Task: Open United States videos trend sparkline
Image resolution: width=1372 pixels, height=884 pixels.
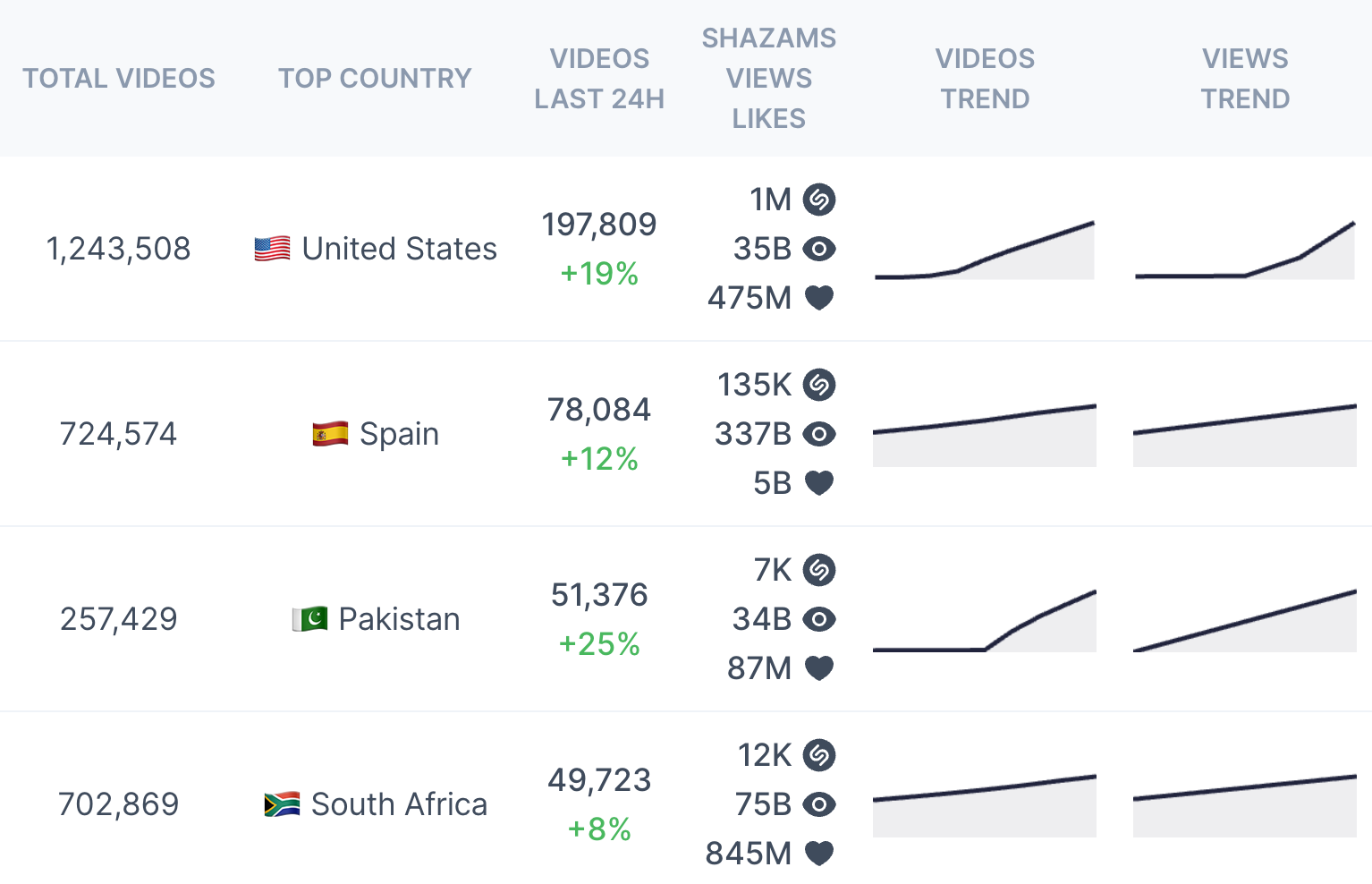Action: pyautogui.click(x=984, y=251)
